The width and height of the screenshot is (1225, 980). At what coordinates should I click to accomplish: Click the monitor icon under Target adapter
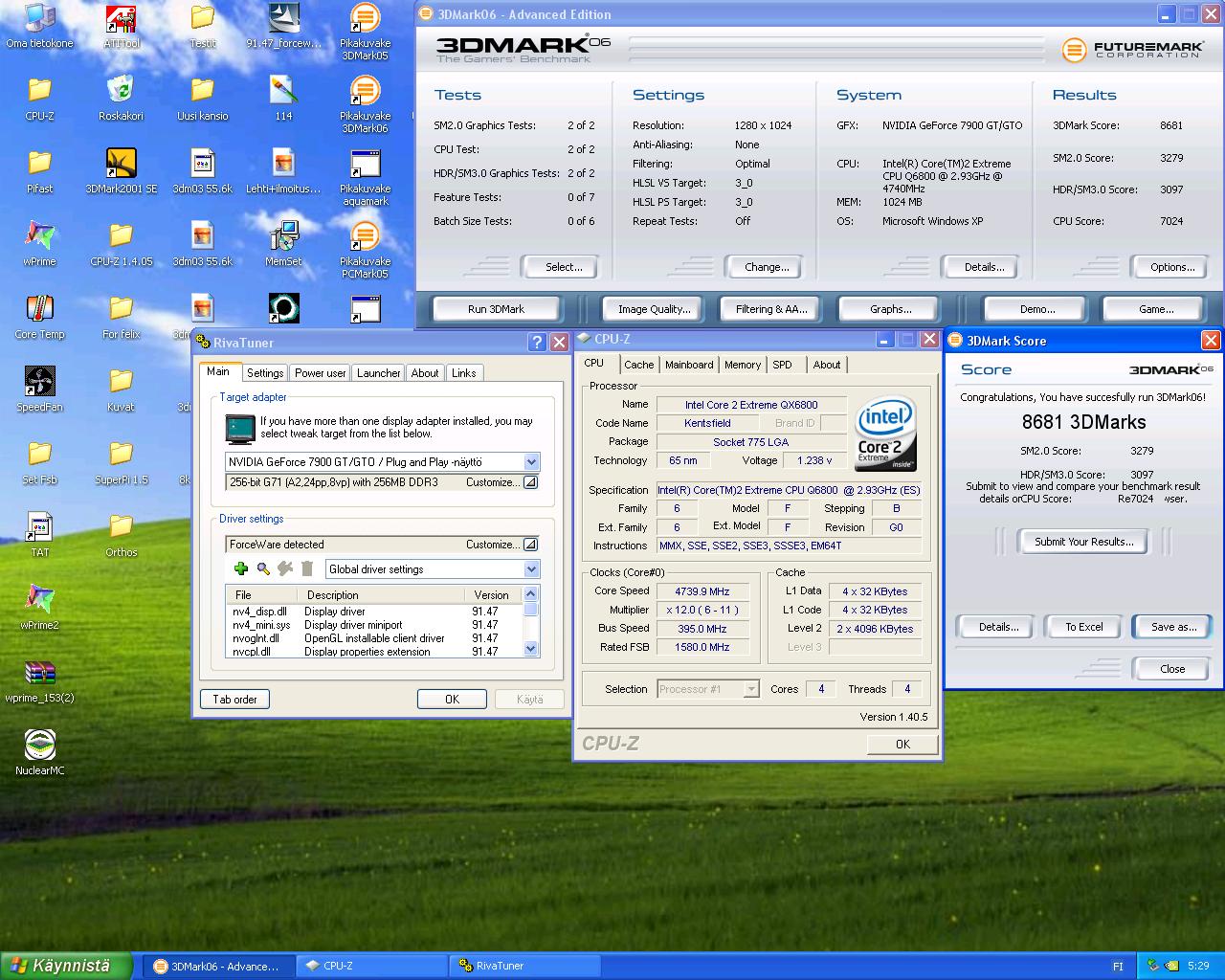coord(240,428)
